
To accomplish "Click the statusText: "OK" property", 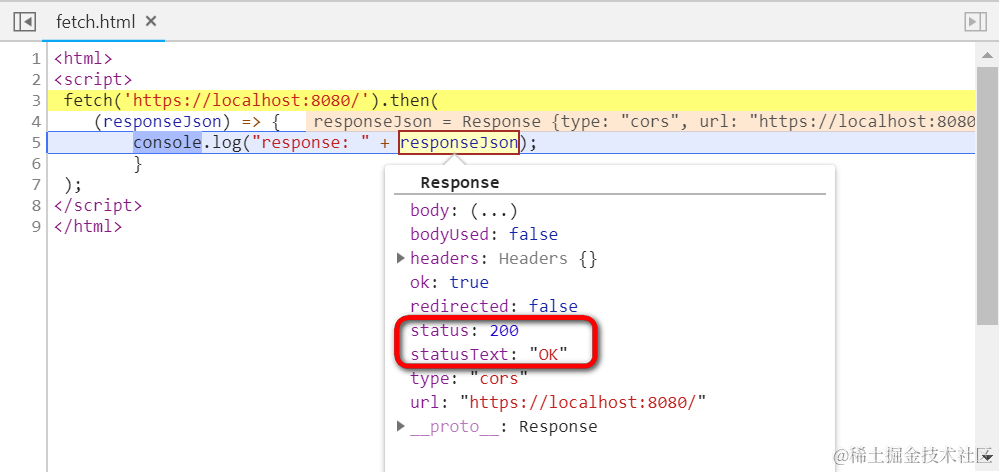I will (489, 354).
